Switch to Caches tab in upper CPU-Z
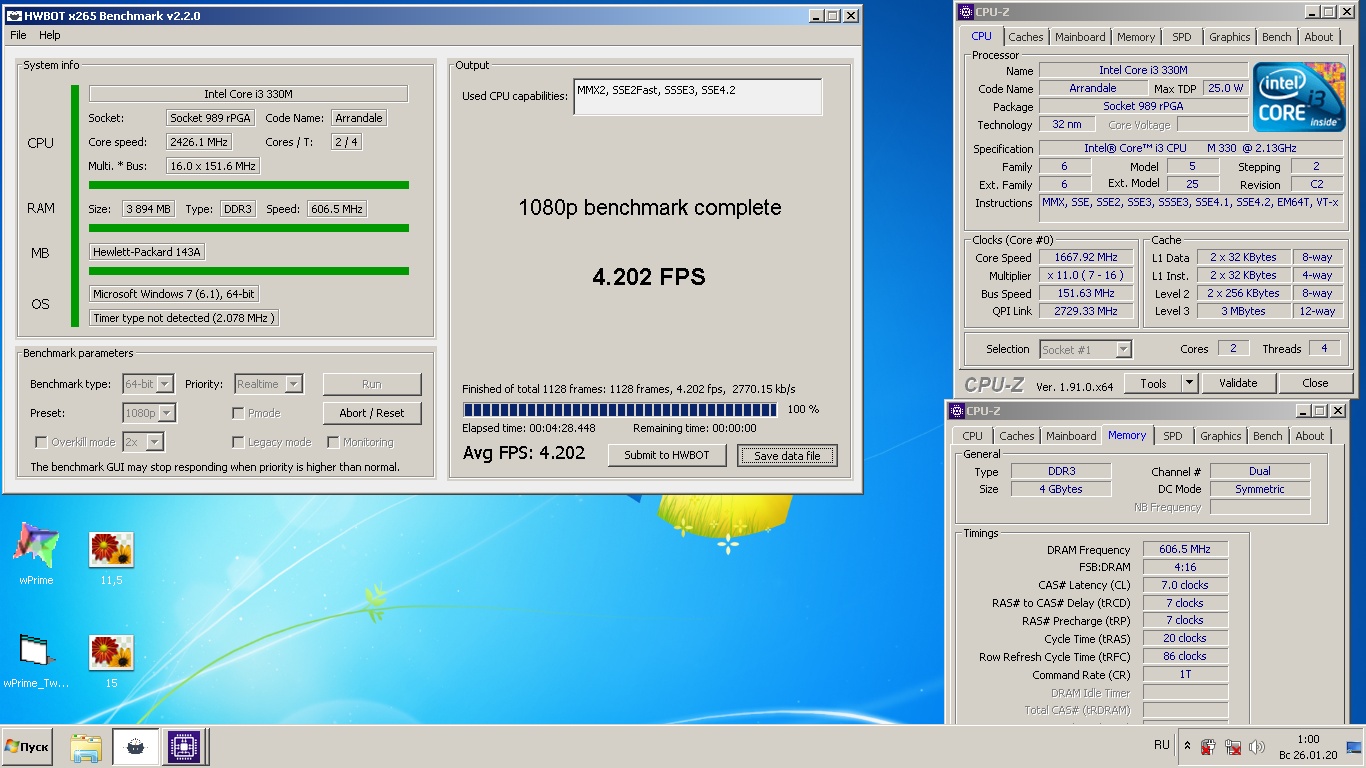1366x768 pixels. coord(1025,37)
